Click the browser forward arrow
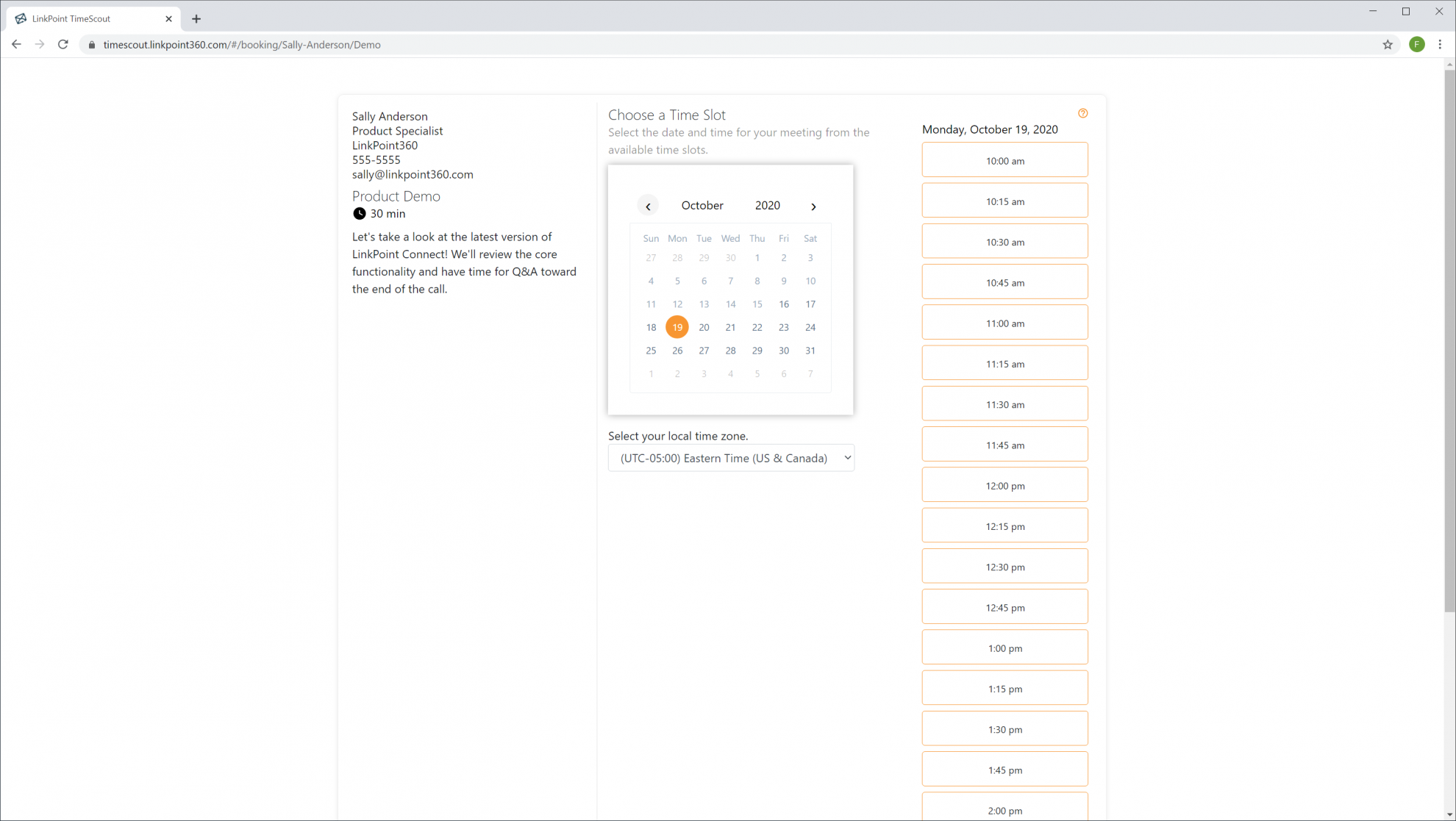Screen dimensions: 1456x821 pyautogui.click(x=40, y=44)
